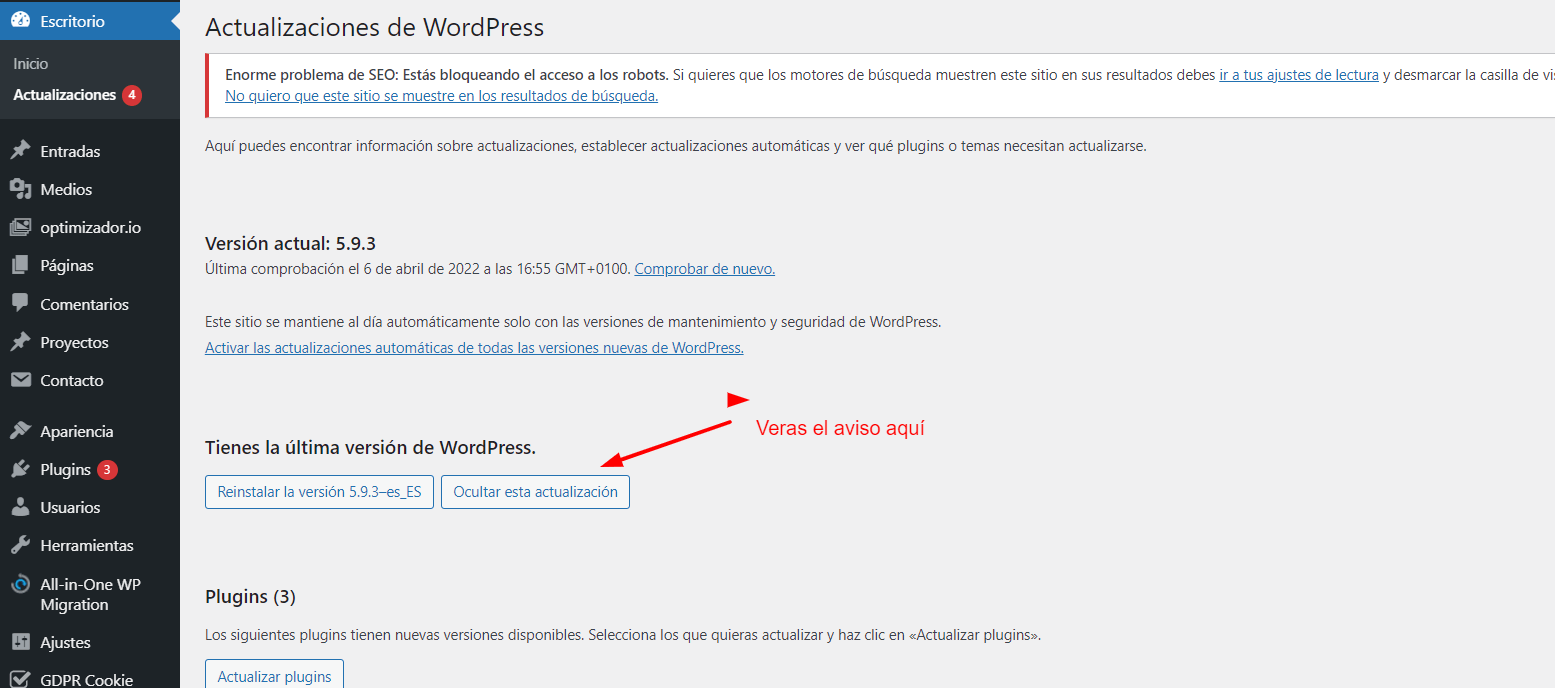Image resolution: width=1555 pixels, height=688 pixels.
Task: Click the red 3 badge on Plugins
Action: tap(108, 469)
